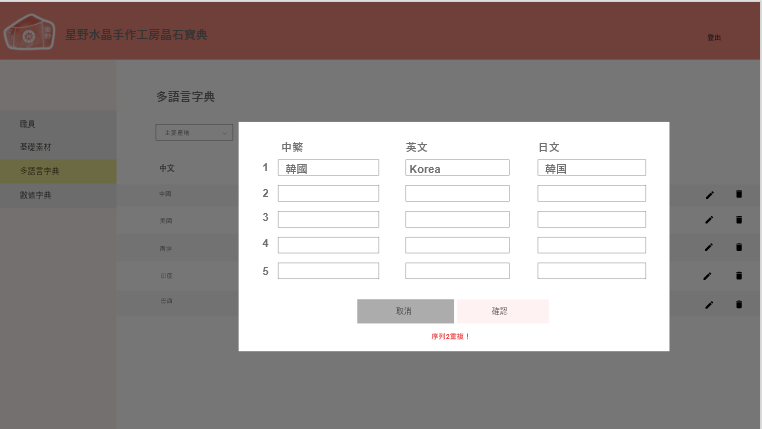Viewport: 762px width, 429px height.
Task: Click the edit pencil for the 中國 row
Action: 709,194
